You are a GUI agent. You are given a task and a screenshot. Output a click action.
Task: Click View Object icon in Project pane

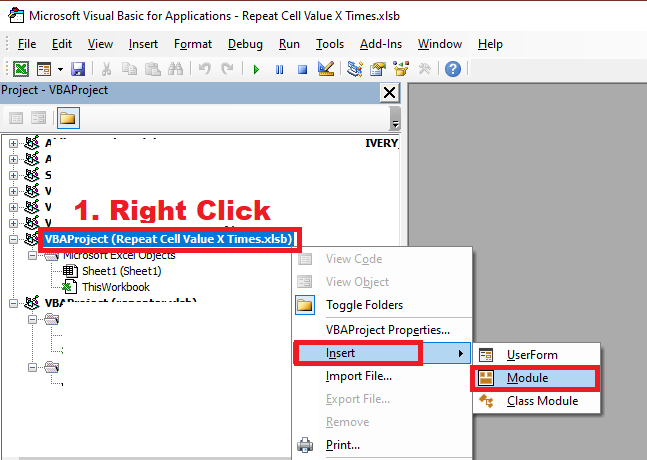point(38,118)
